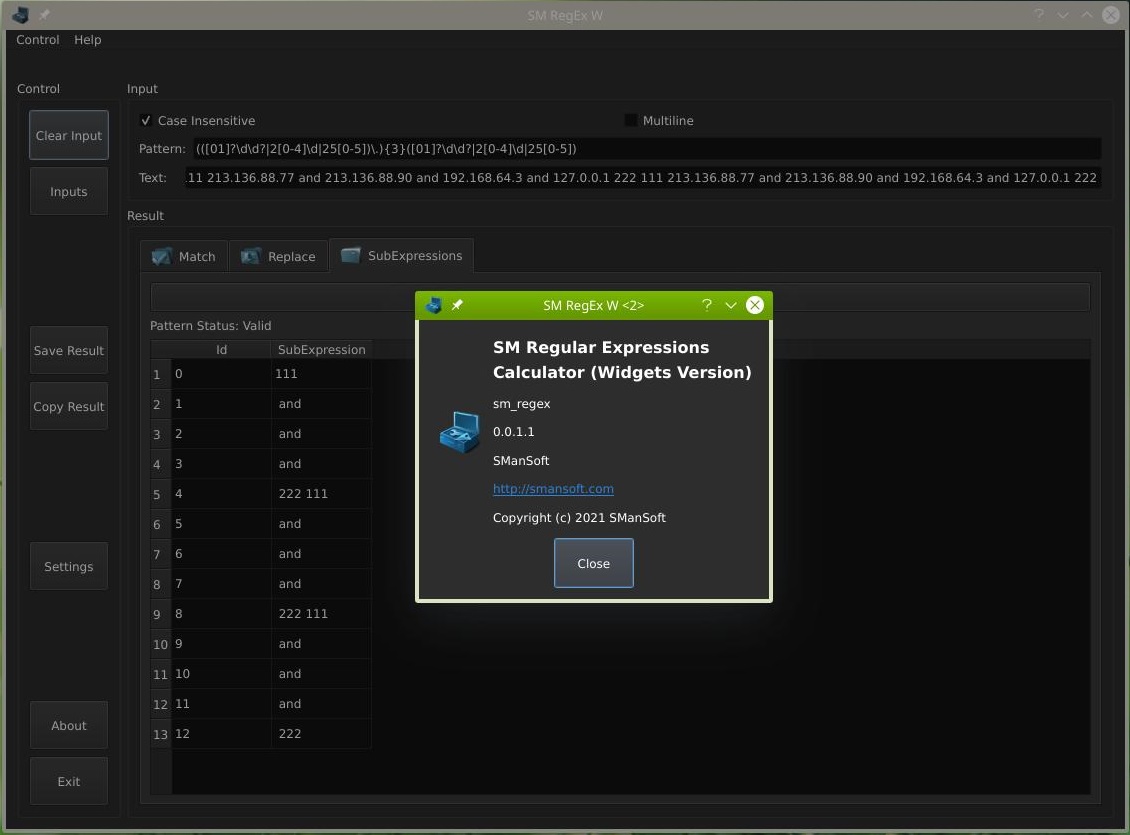Select the '222 111' cell for Id 8
The image size is (1130, 835).
(x=321, y=614)
